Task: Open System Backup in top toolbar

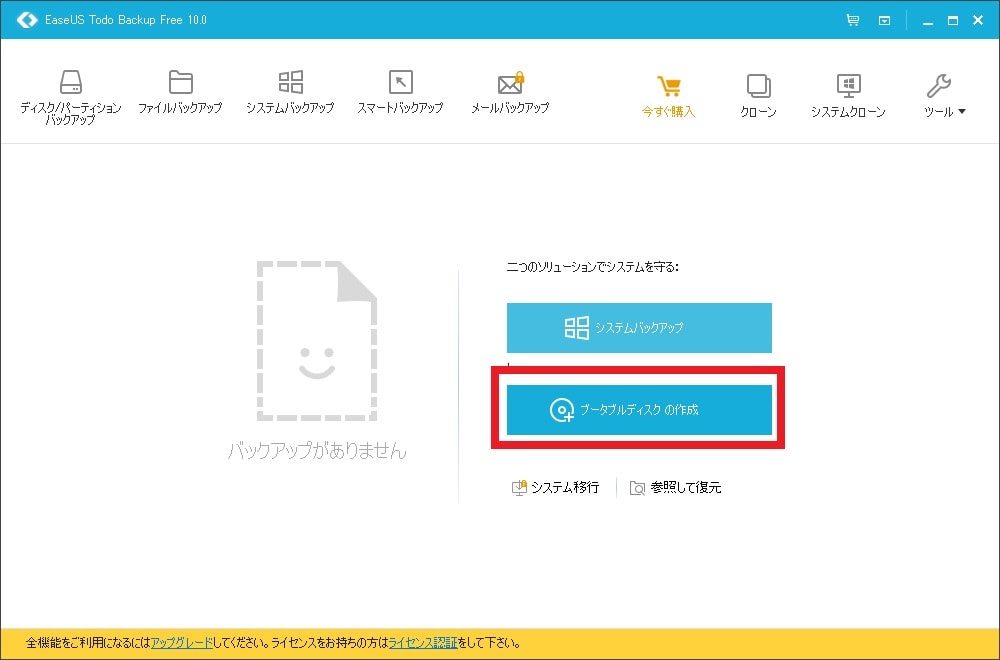Action: (x=290, y=92)
